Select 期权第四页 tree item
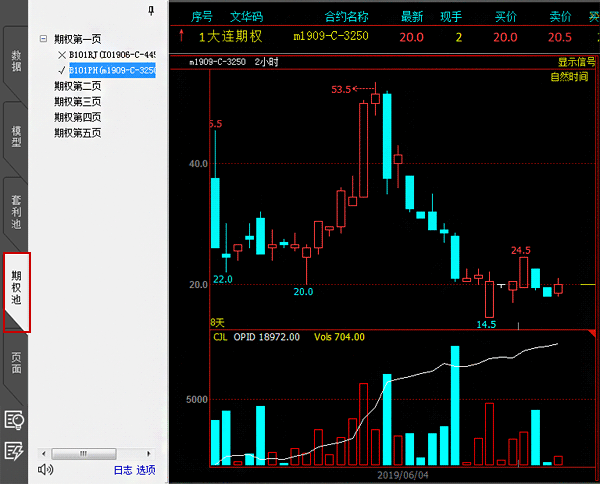The height and width of the screenshot is (484, 600). (x=78, y=117)
